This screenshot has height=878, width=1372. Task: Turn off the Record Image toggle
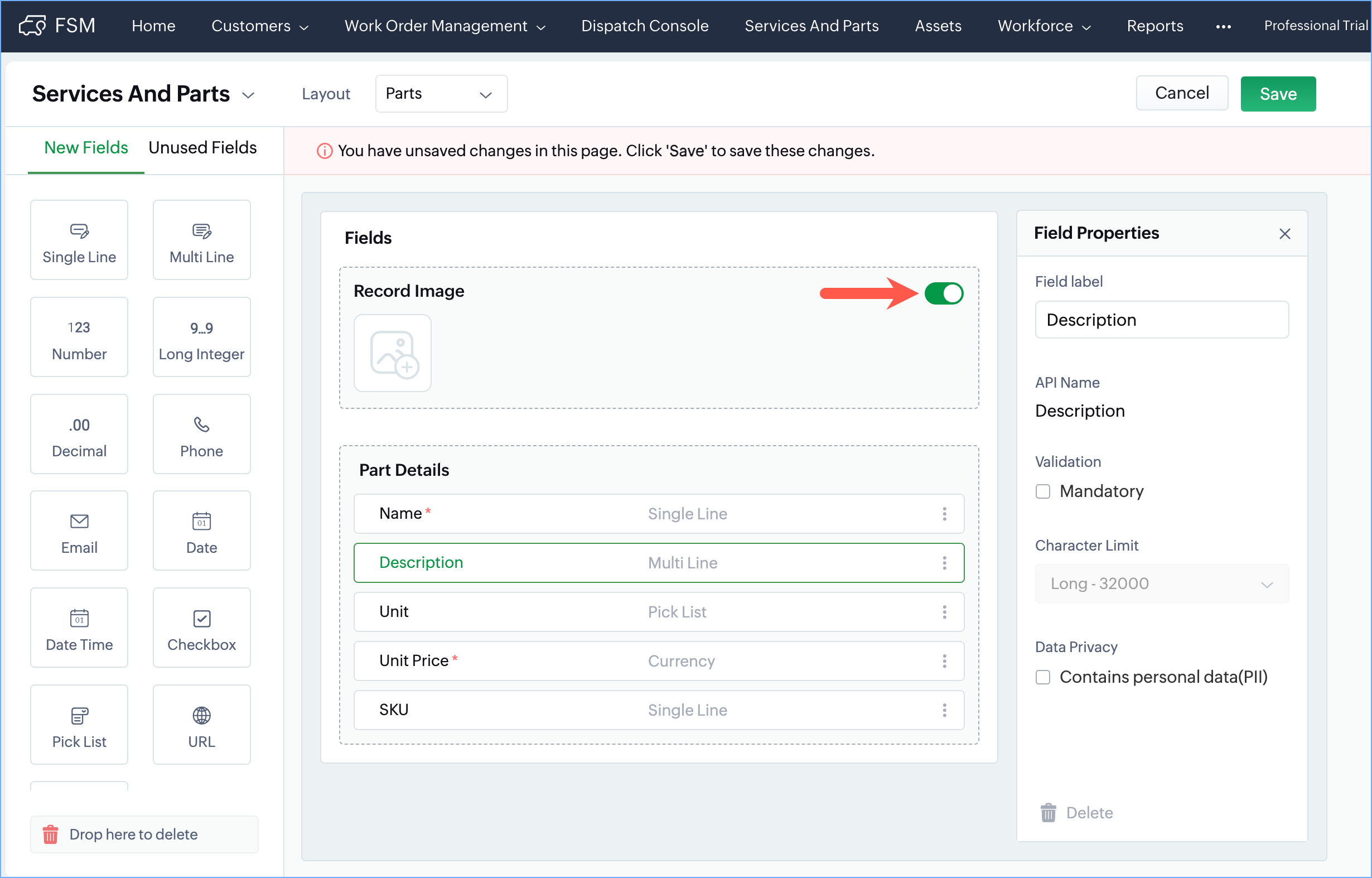pyautogui.click(x=944, y=293)
